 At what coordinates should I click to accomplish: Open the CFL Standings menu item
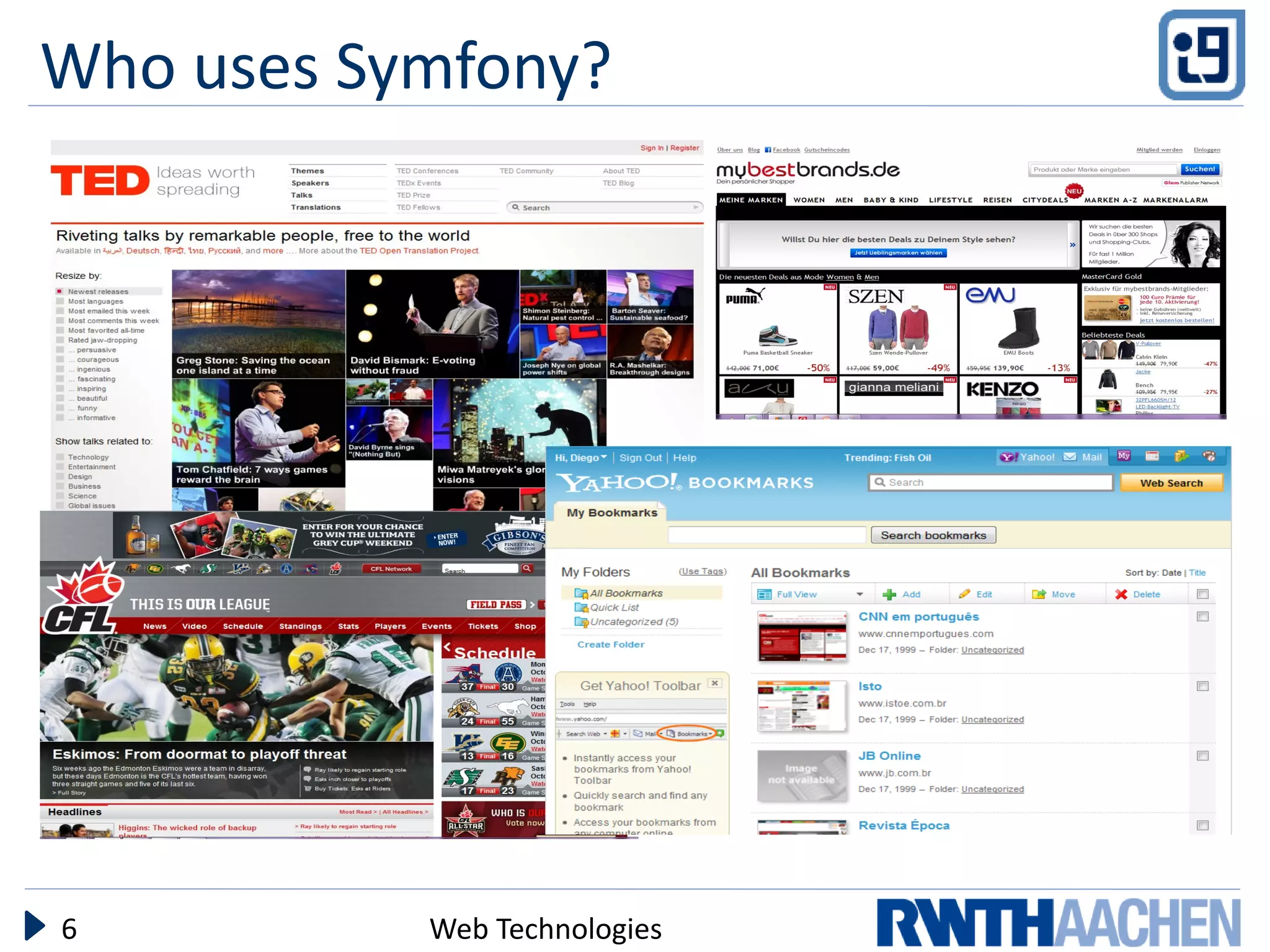coord(300,627)
